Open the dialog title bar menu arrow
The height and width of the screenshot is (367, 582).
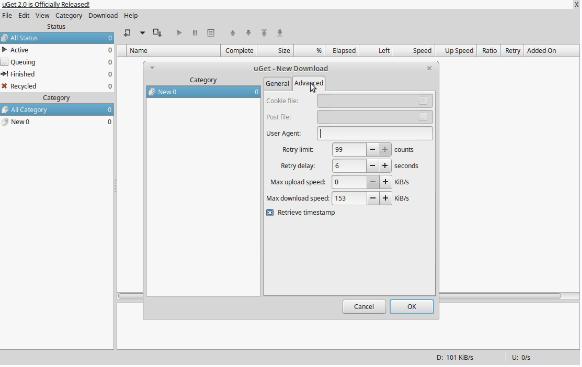click(152, 68)
